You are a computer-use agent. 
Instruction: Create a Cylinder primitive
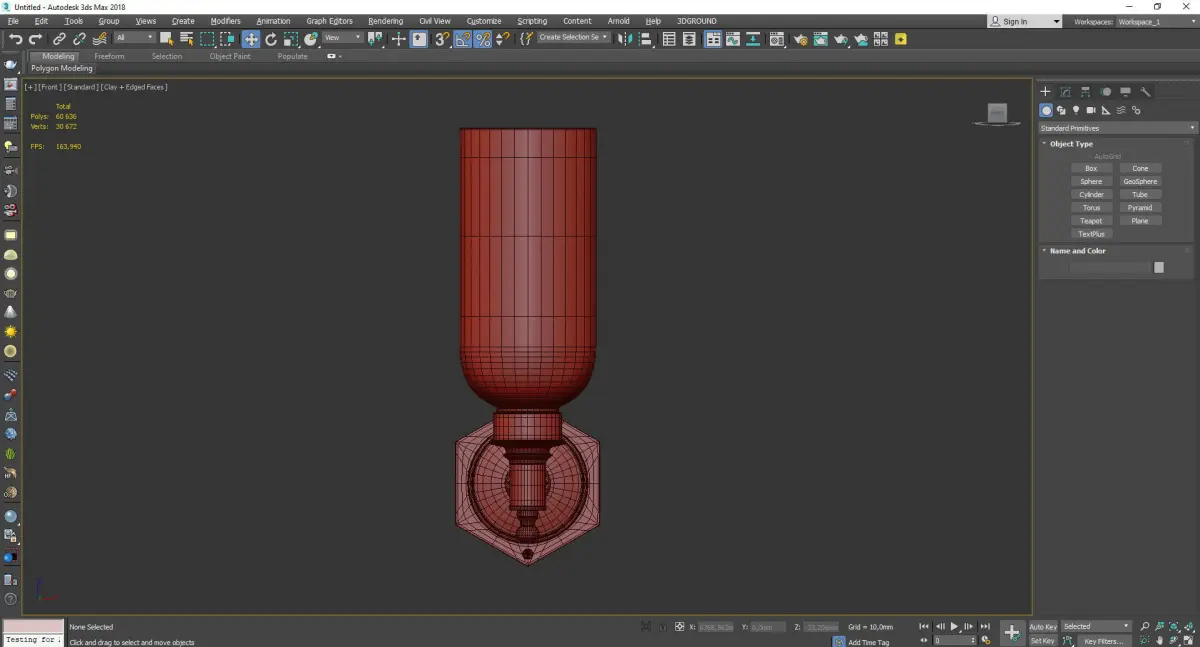coord(1091,194)
